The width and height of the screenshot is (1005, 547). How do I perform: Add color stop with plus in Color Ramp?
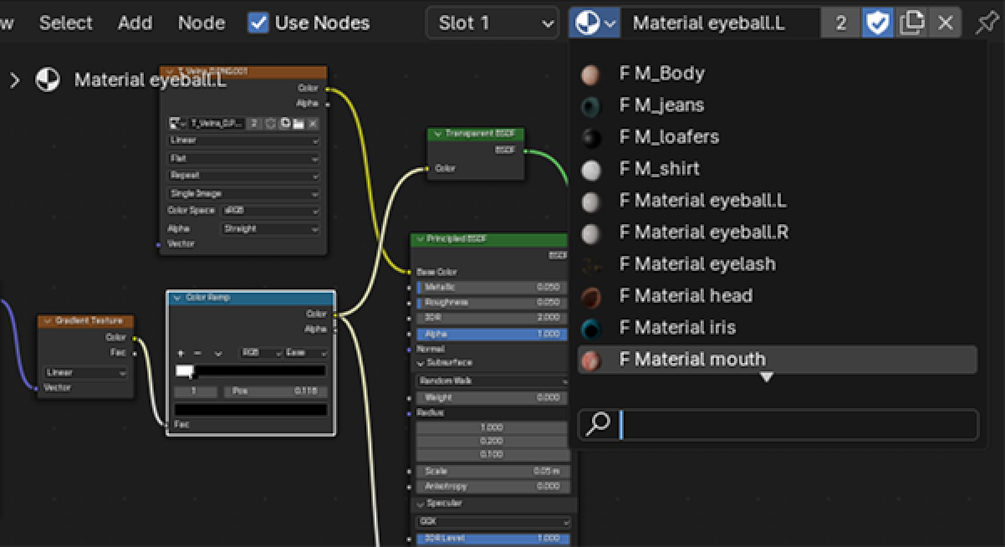(180, 353)
